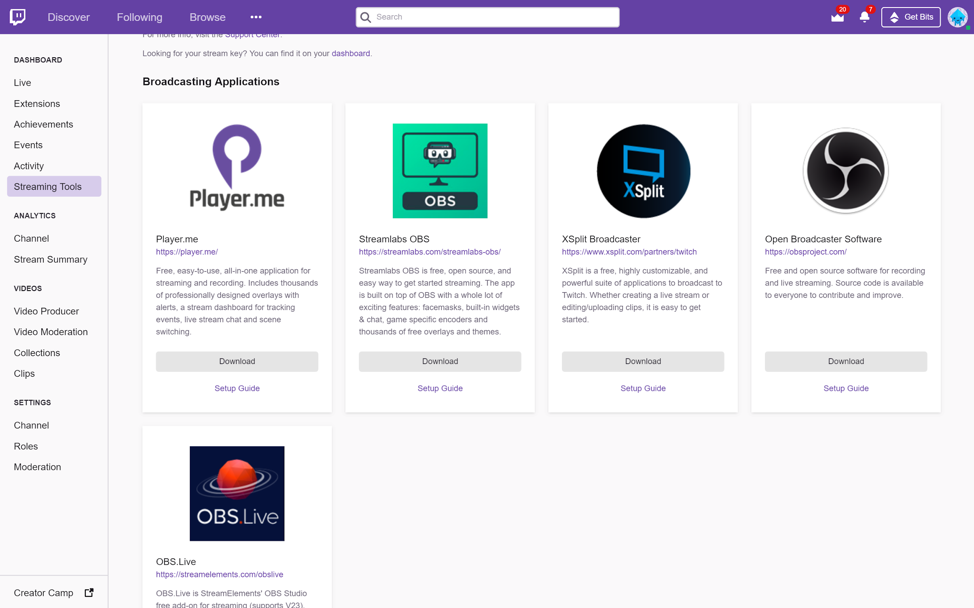Open Roles in the sidebar
974x608 pixels.
tap(25, 446)
